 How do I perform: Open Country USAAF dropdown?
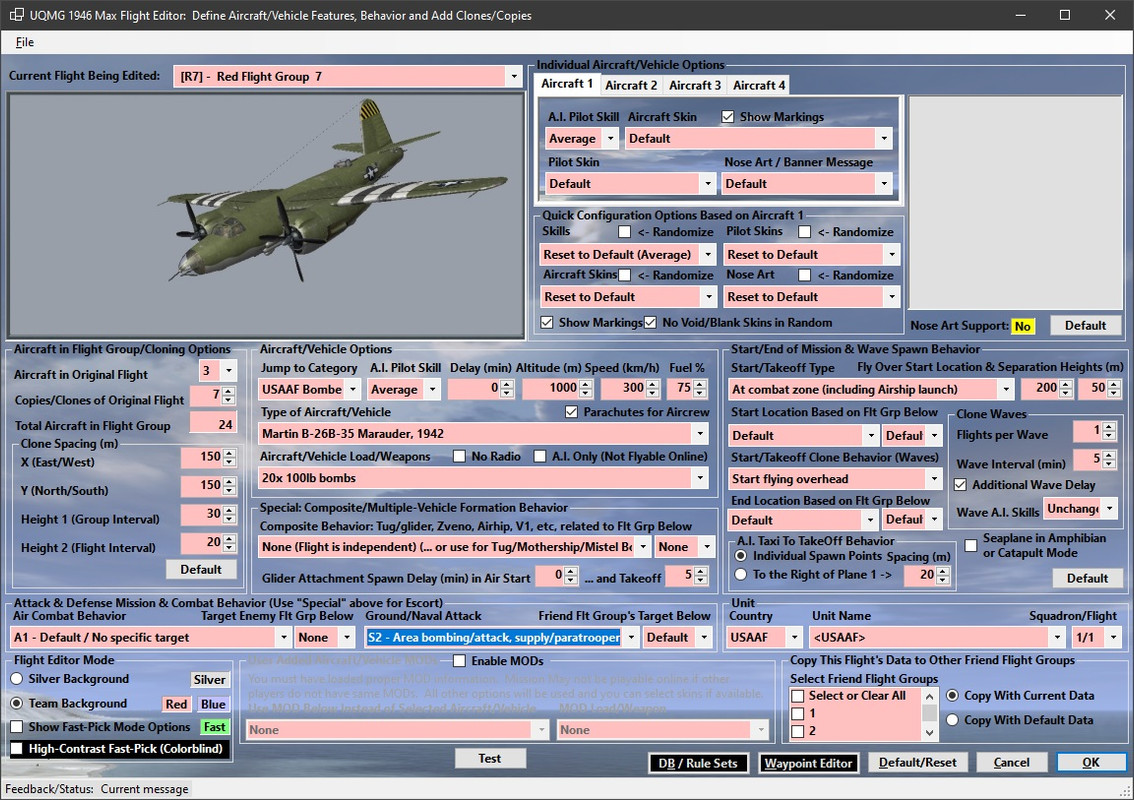tap(794, 637)
